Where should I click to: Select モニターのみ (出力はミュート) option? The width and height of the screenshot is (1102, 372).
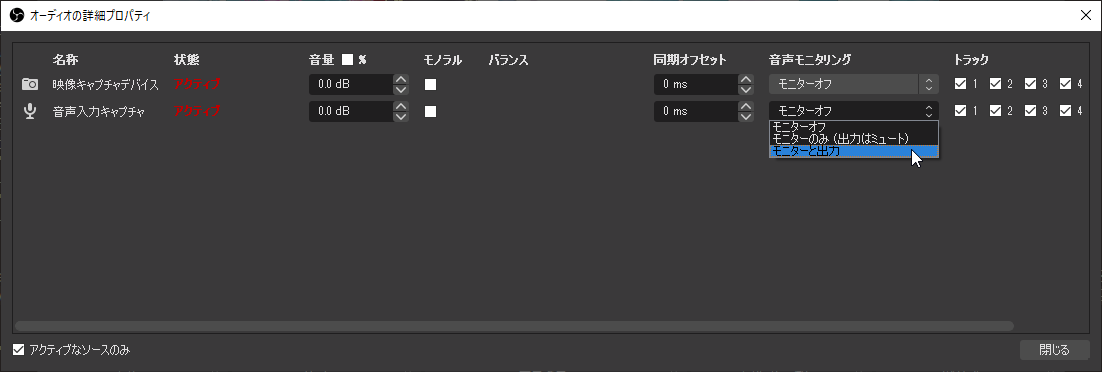tap(854, 139)
